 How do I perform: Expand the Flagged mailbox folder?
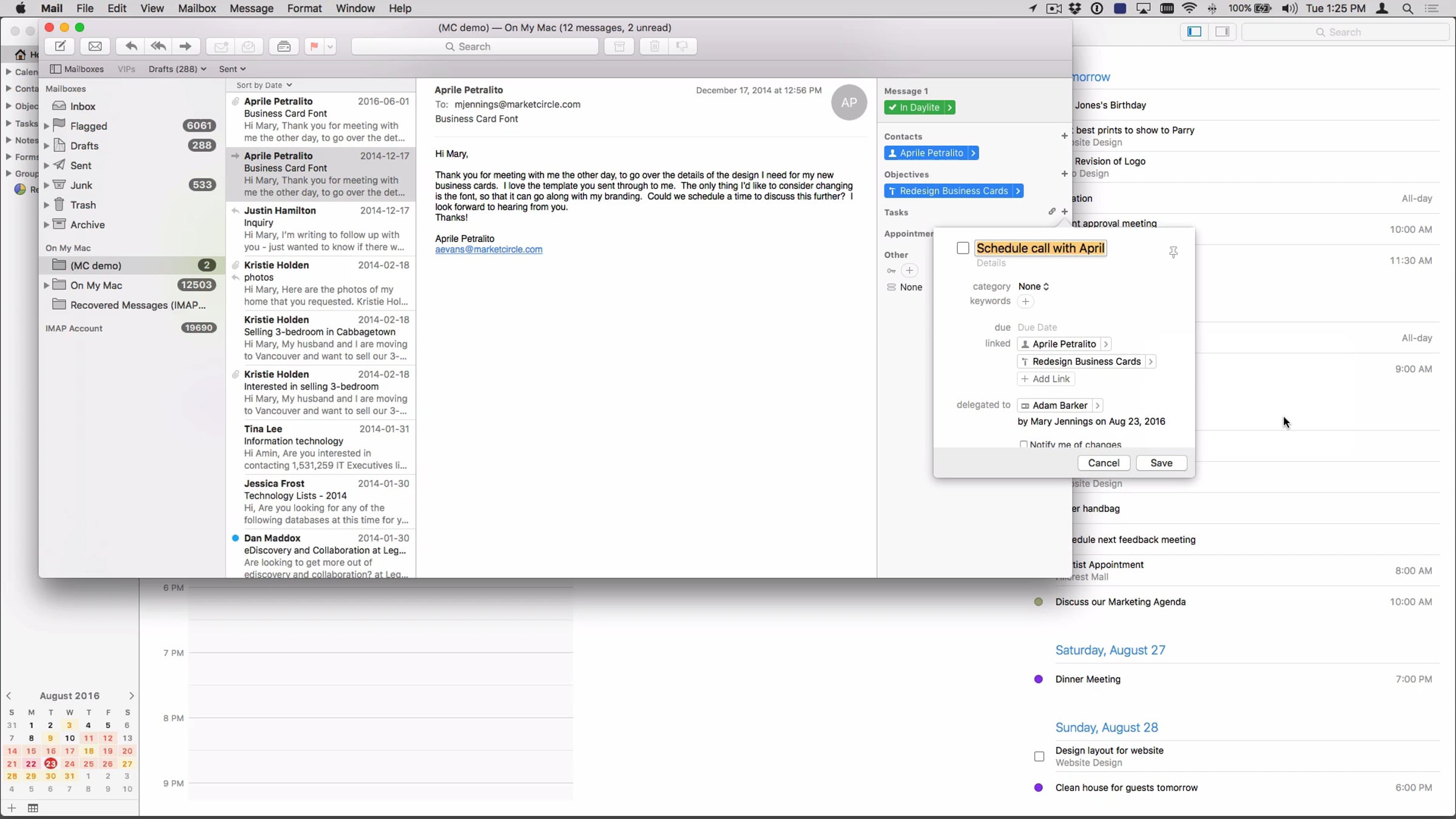click(x=47, y=126)
